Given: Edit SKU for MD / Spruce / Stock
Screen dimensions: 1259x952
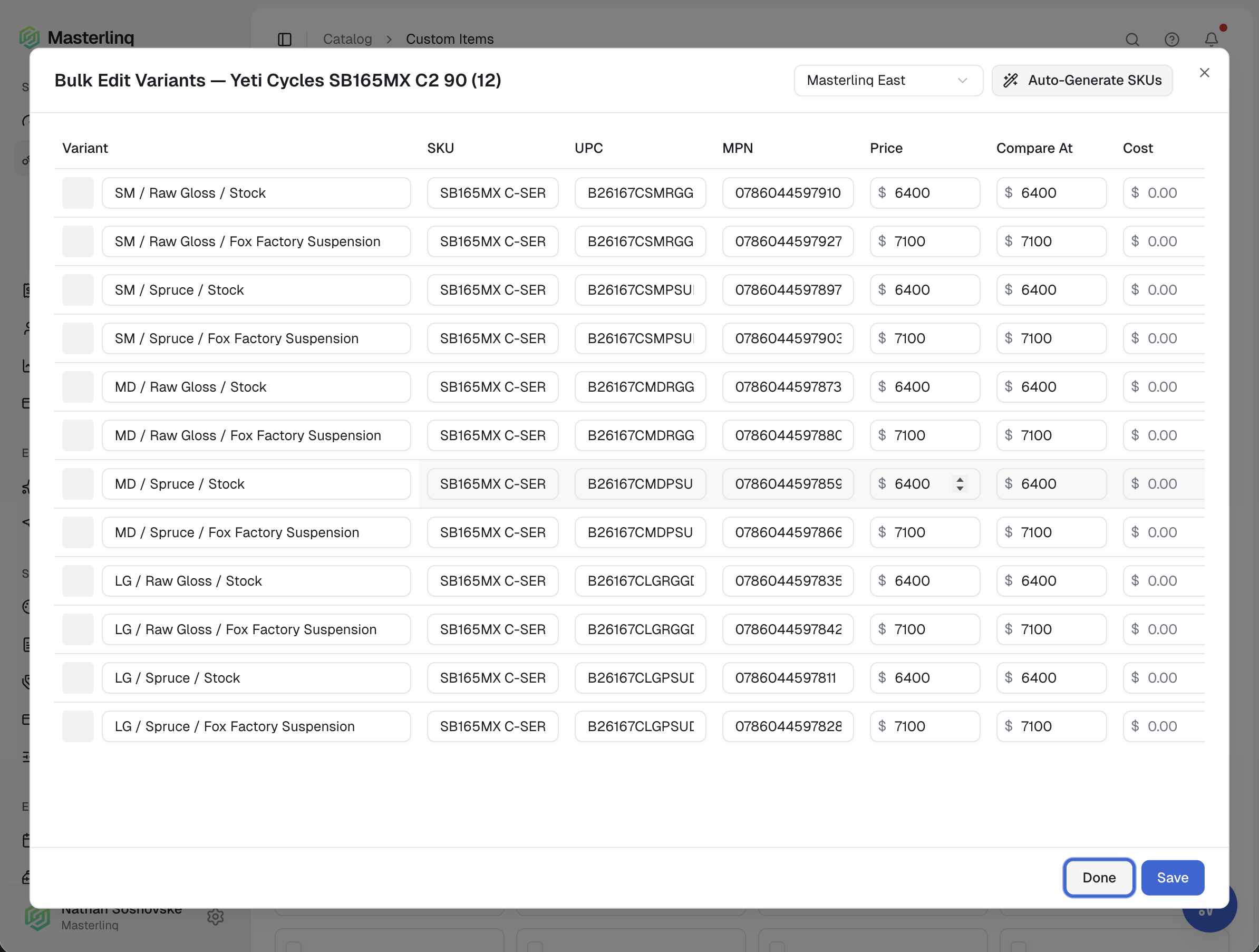Looking at the screenshot, I should [x=492, y=484].
